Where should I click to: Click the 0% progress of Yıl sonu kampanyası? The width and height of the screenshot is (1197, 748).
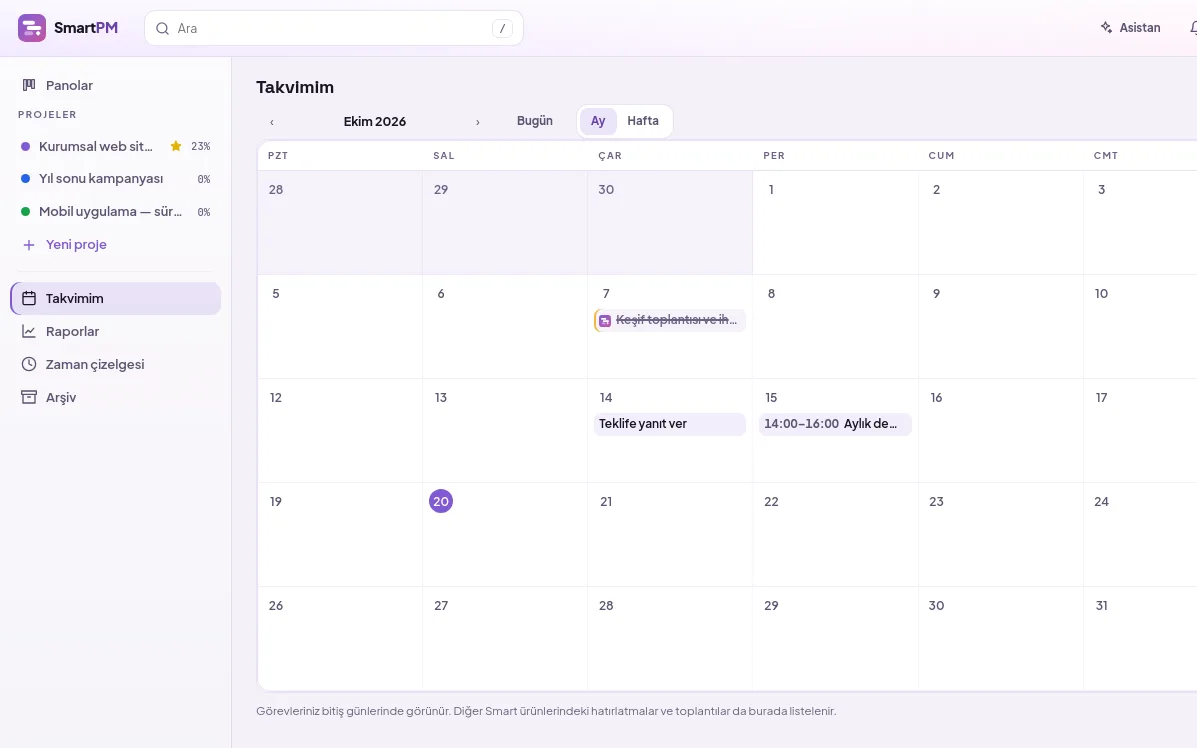click(x=204, y=179)
